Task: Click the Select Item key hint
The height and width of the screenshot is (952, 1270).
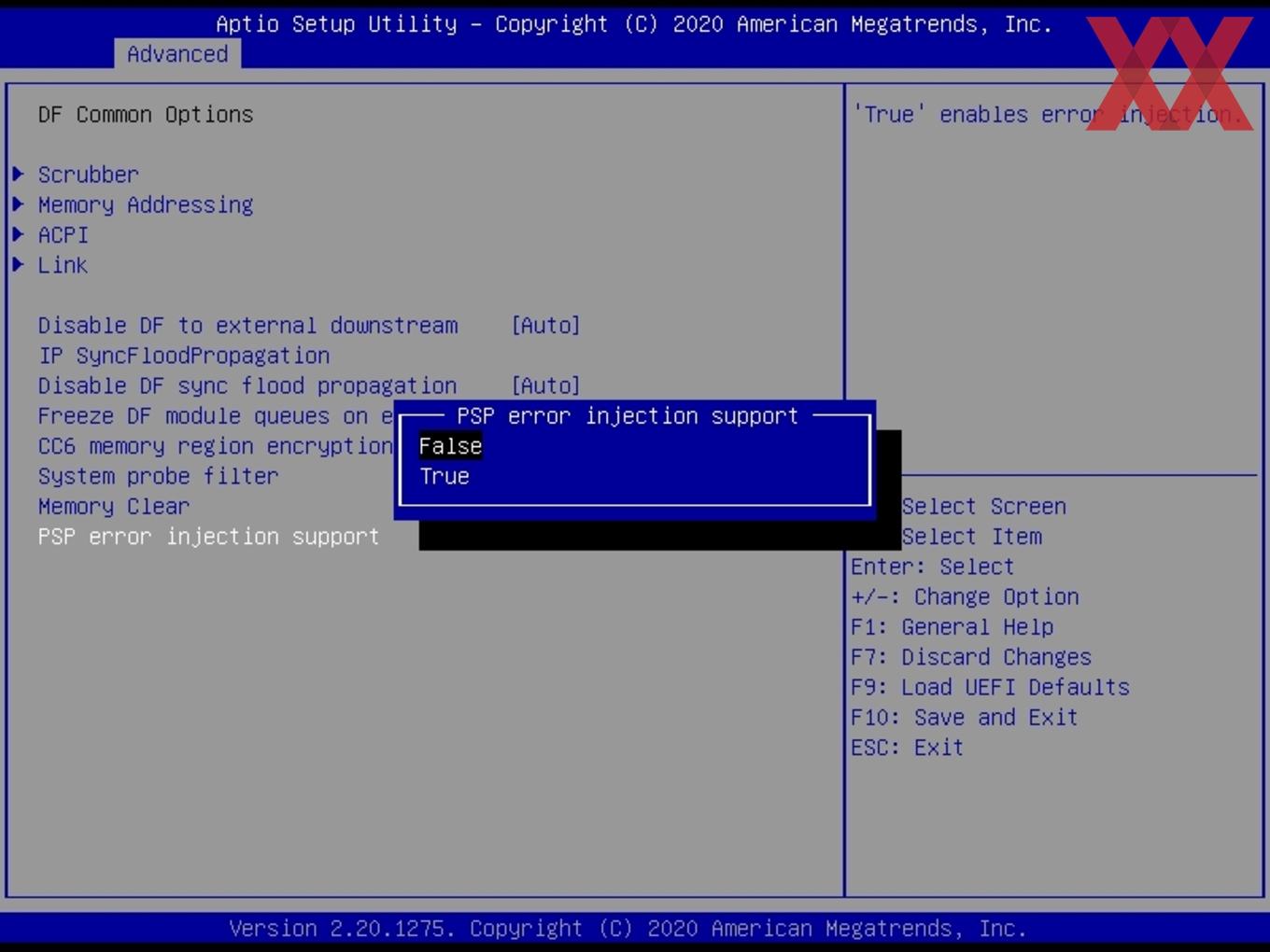Action: point(971,537)
